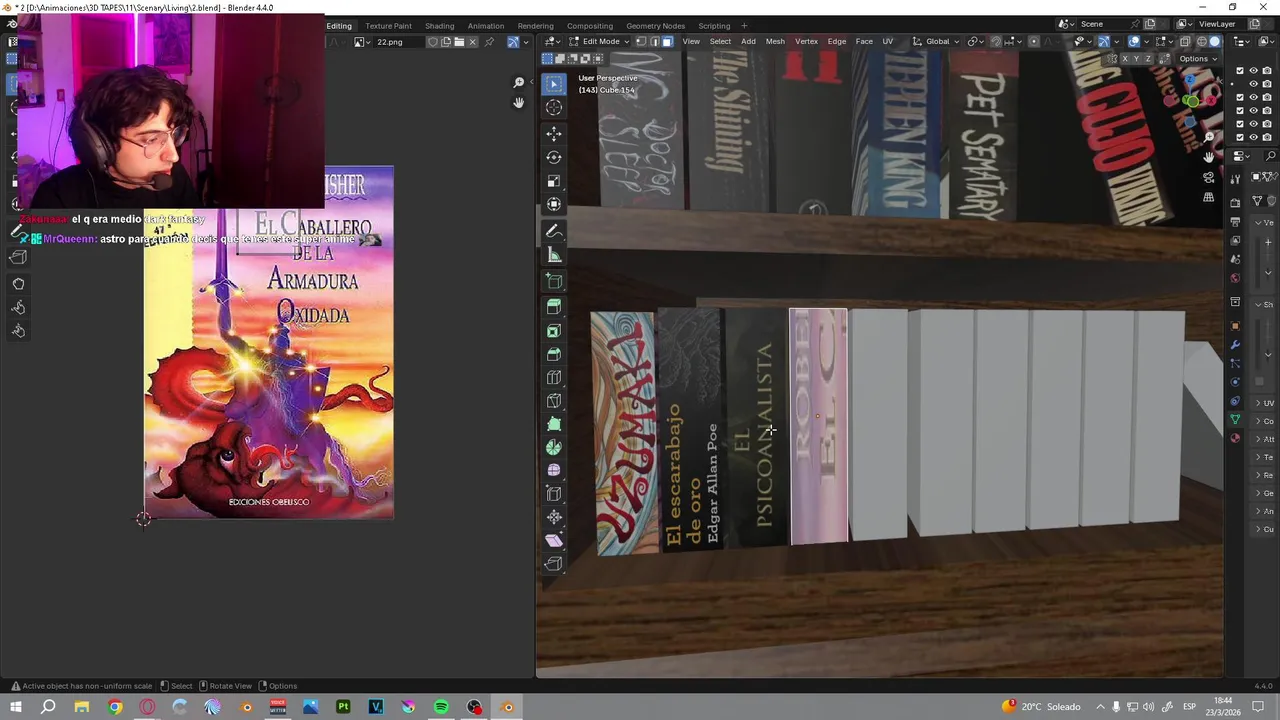This screenshot has height=720, width=1280.
Task: Activate the Inset Faces tool
Action: (554, 331)
